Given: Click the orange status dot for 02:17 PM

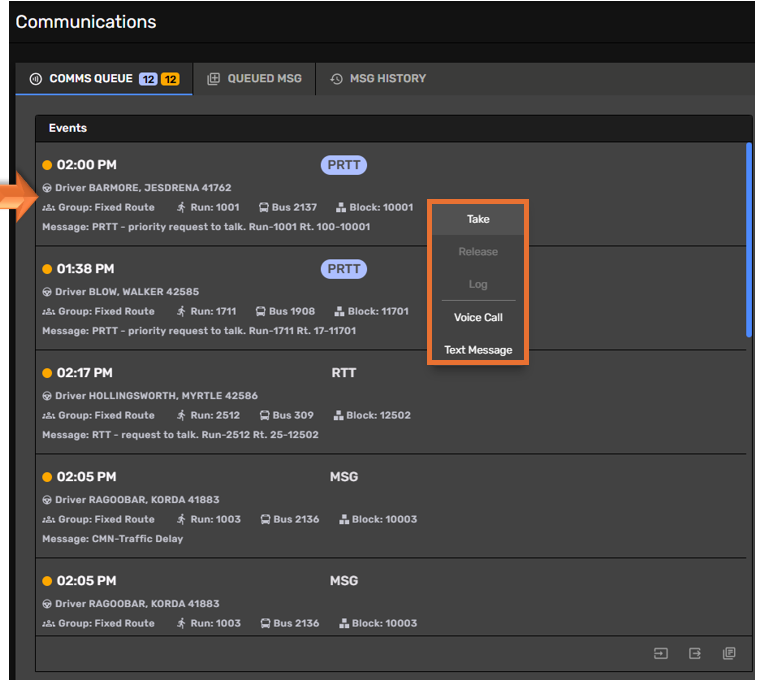Looking at the screenshot, I should pyautogui.click(x=47, y=373).
